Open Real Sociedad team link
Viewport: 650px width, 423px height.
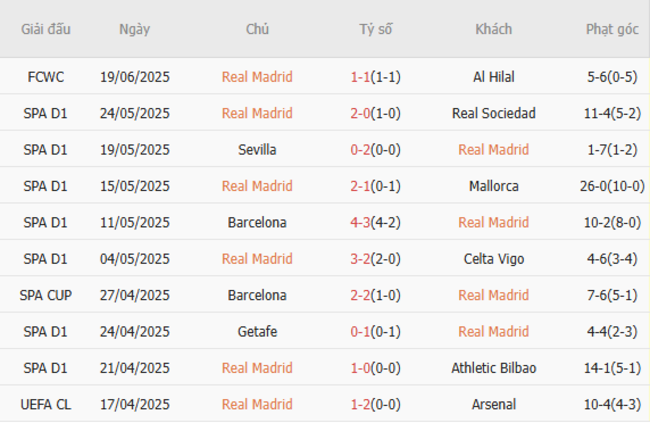(x=493, y=113)
